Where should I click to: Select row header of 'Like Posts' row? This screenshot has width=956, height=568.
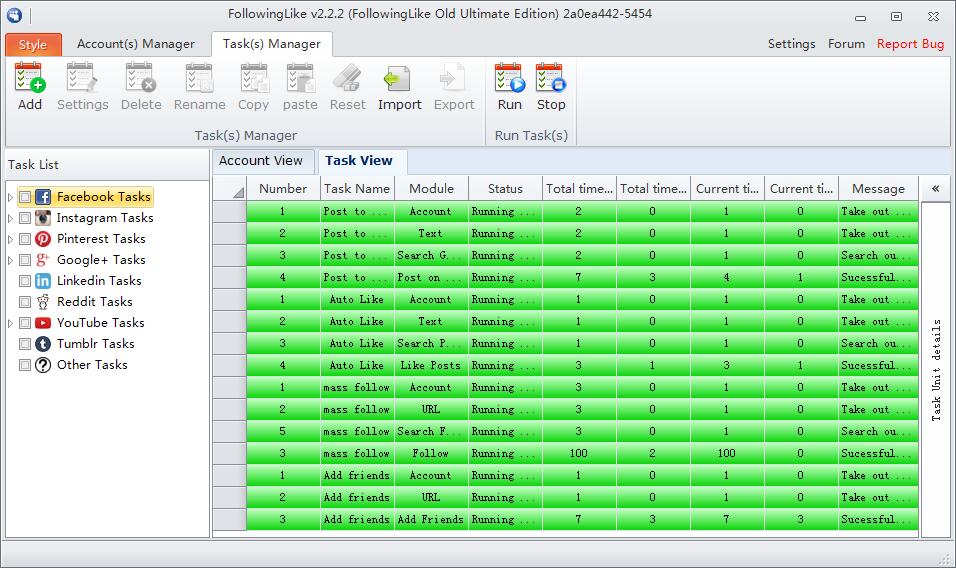[230, 365]
